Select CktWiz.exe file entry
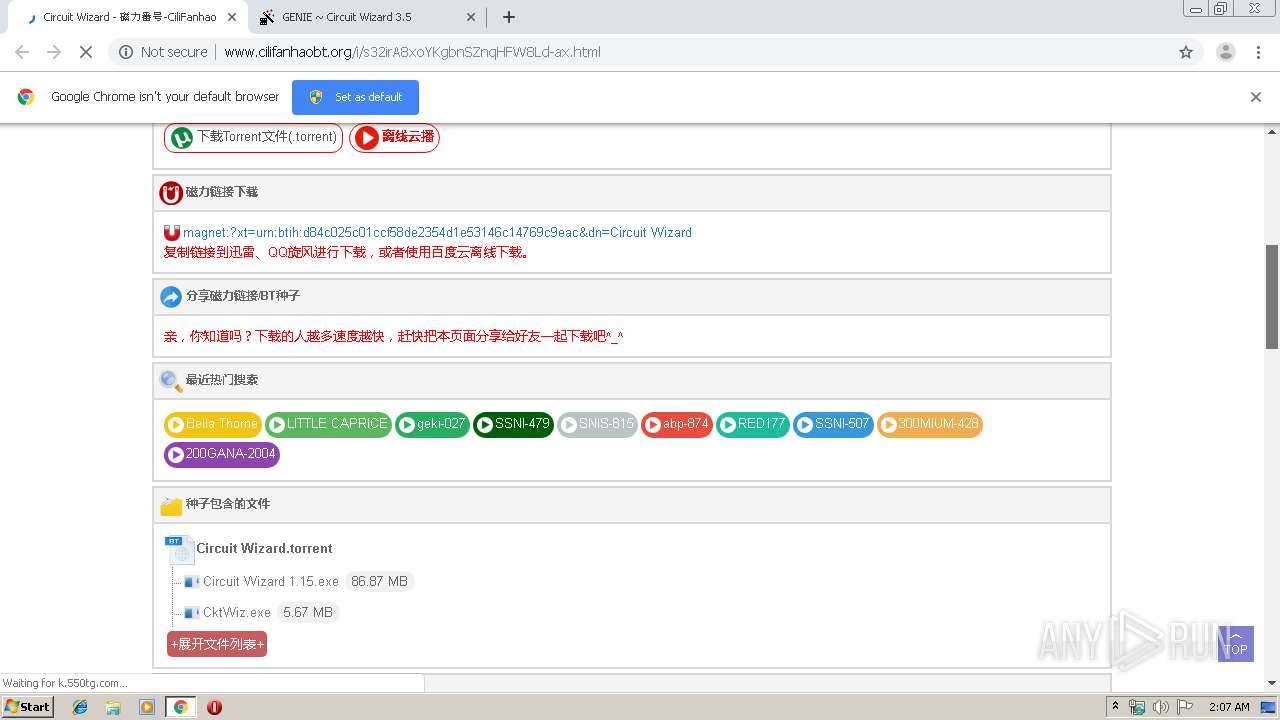 pos(237,612)
